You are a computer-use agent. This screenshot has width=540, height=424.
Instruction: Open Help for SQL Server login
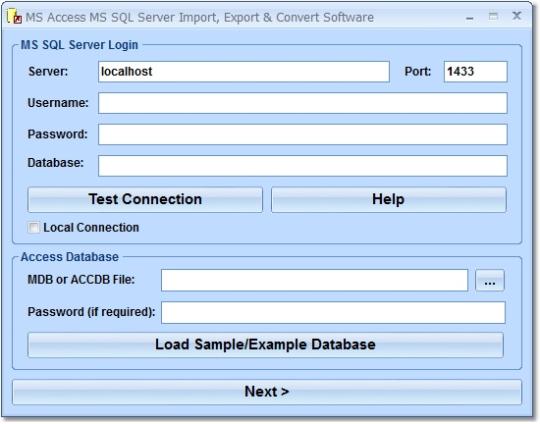(389, 200)
